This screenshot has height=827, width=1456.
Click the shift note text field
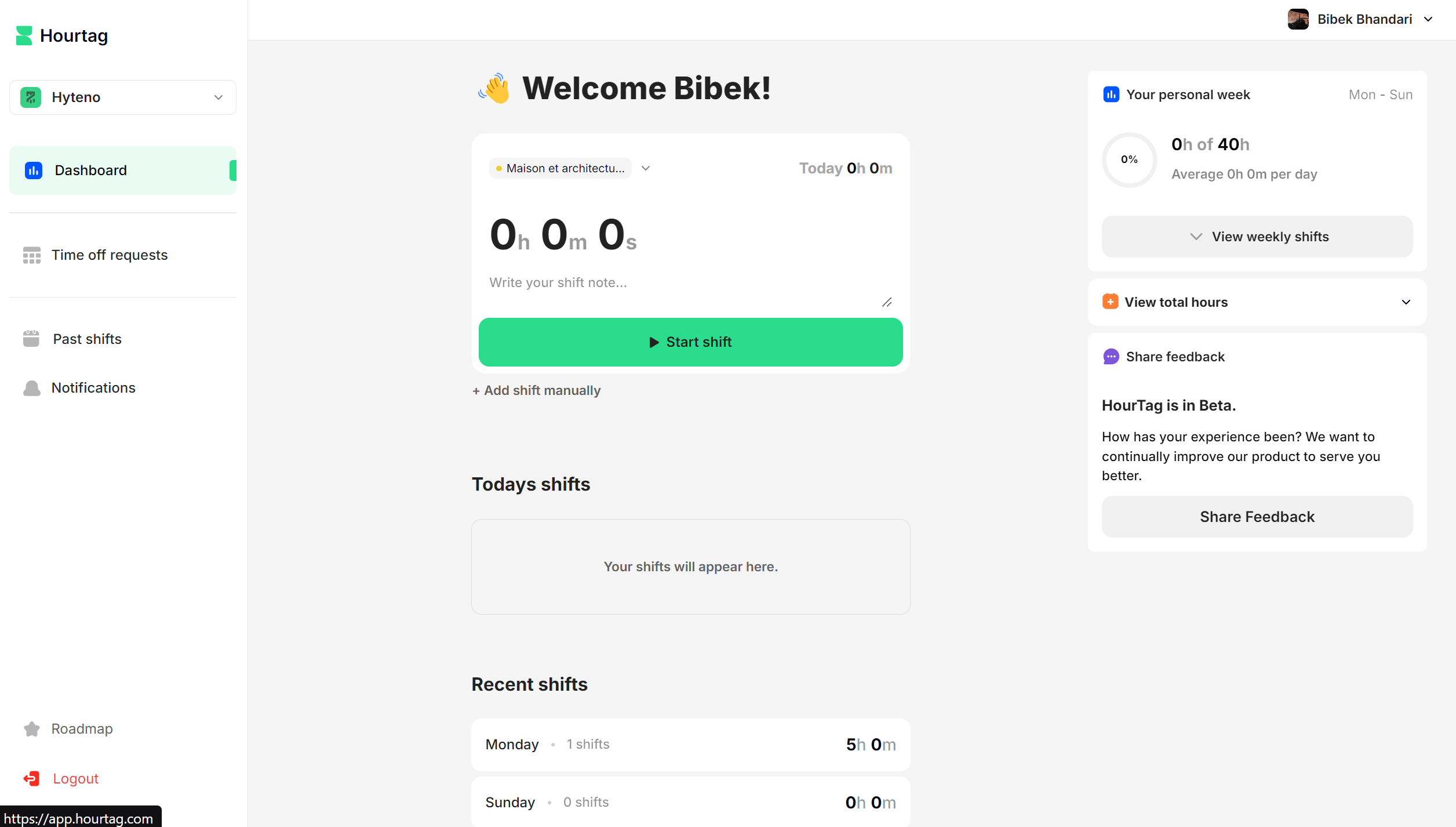684,283
